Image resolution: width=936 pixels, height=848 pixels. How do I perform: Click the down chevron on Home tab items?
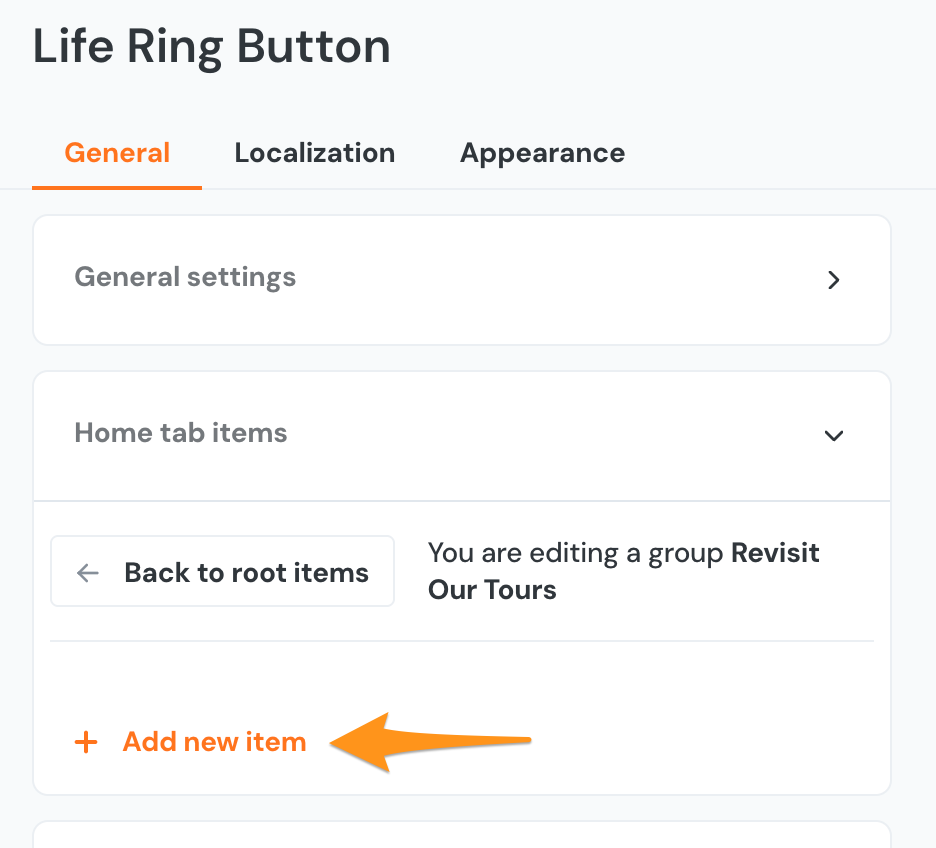(x=833, y=436)
